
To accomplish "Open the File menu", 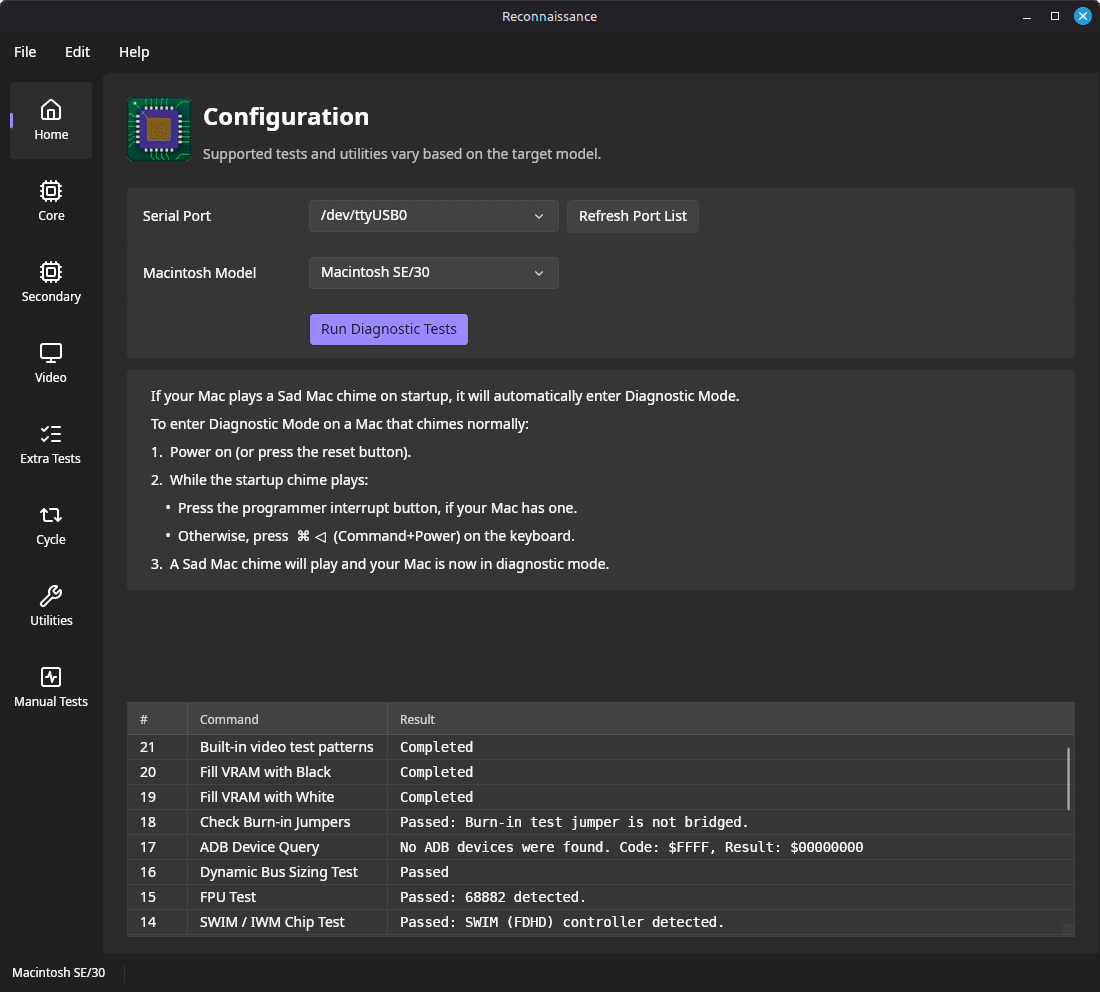I will [25, 52].
